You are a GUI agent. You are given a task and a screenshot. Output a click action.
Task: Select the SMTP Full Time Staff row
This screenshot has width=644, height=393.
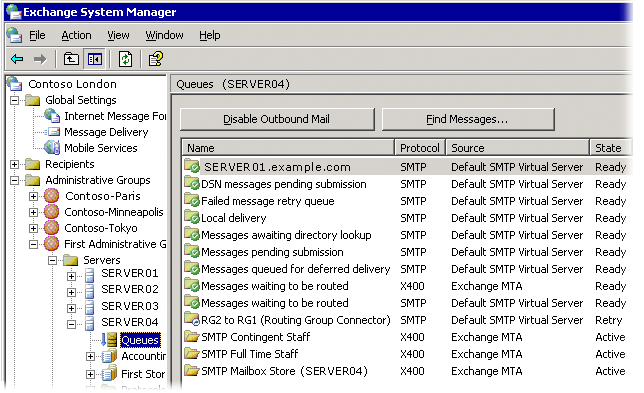coord(407,354)
